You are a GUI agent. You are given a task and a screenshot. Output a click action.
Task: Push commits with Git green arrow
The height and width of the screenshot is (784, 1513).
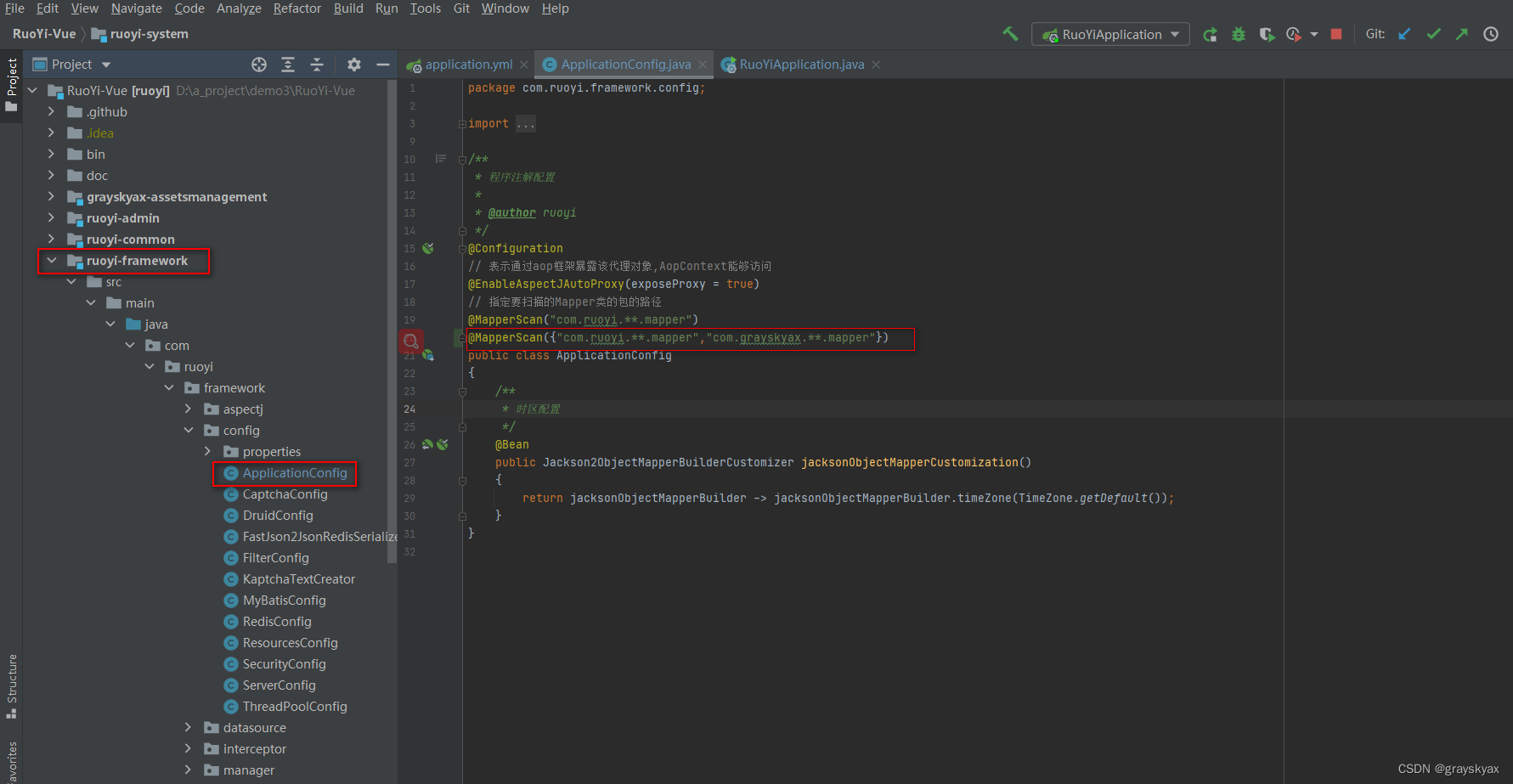1461,34
